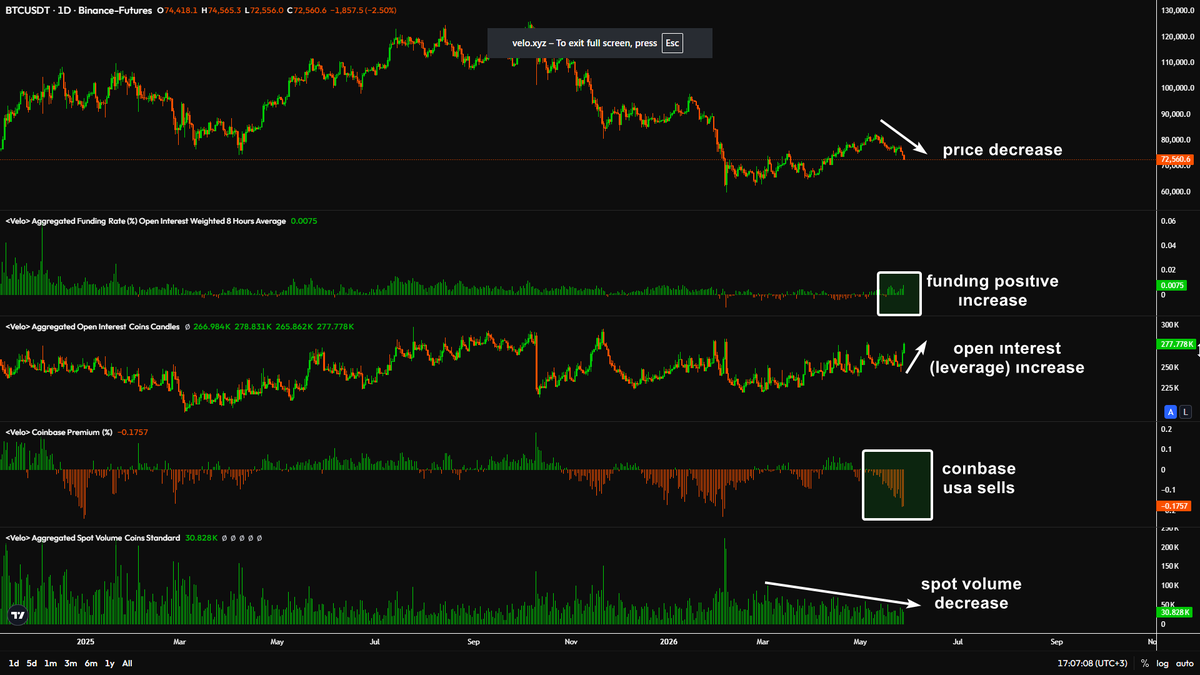Click the 0.0075 funding rate axis label
Viewport: 1200px width, 675px height.
point(1173,286)
